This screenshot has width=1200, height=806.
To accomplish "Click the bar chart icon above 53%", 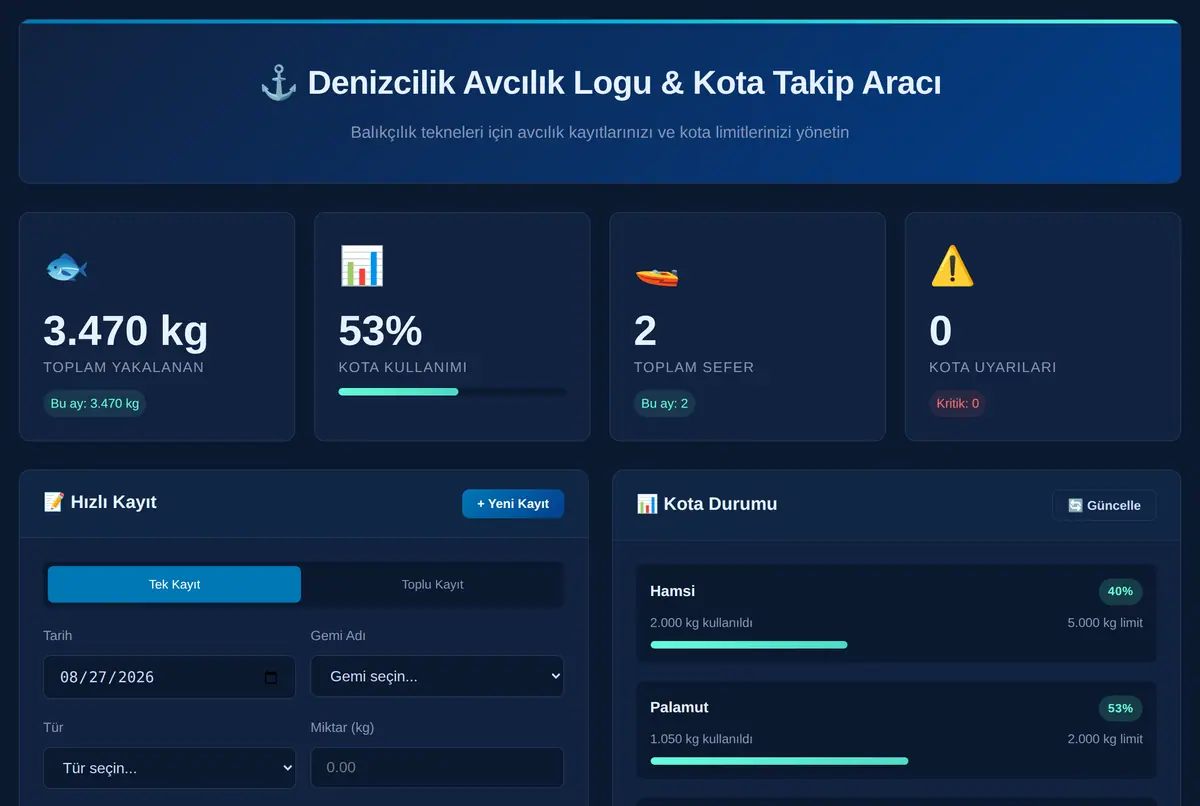I will point(361,267).
